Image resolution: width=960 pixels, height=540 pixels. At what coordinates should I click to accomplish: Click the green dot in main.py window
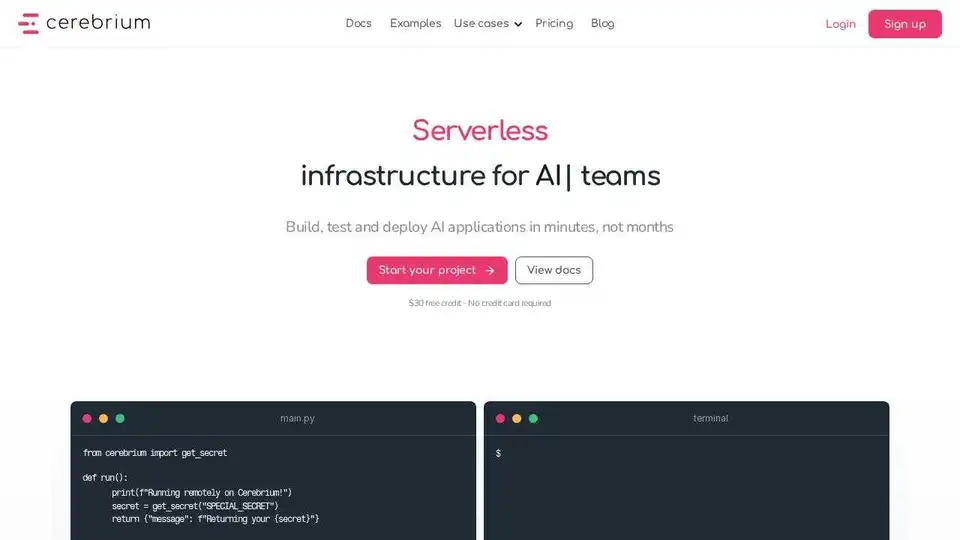click(x=120, y=419)
